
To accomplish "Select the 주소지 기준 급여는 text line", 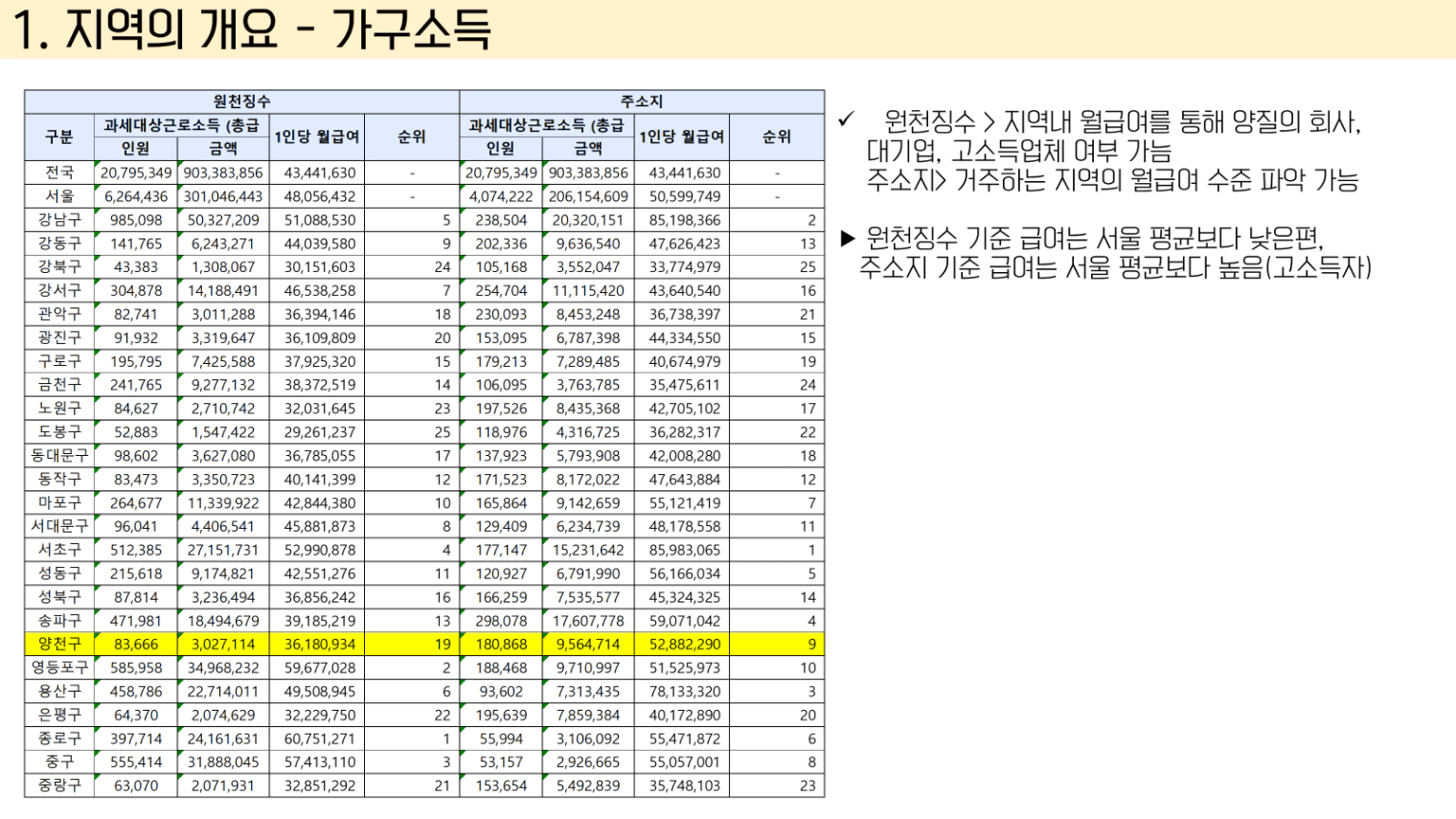I will (1114, 267).
